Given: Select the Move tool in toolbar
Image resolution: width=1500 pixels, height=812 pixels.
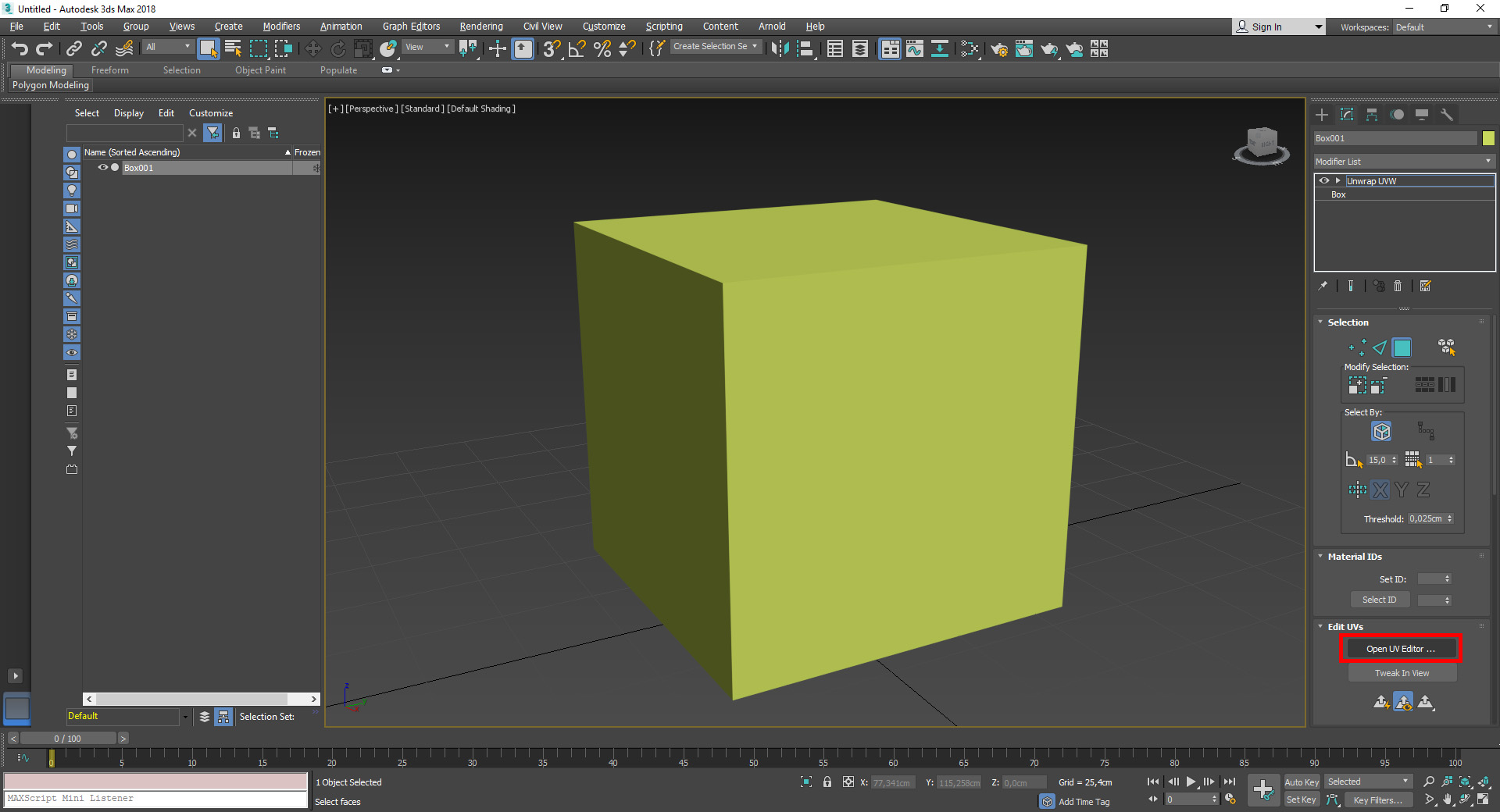Looking at the screenshot, I should pyautogui.click(x=312, y=49).
